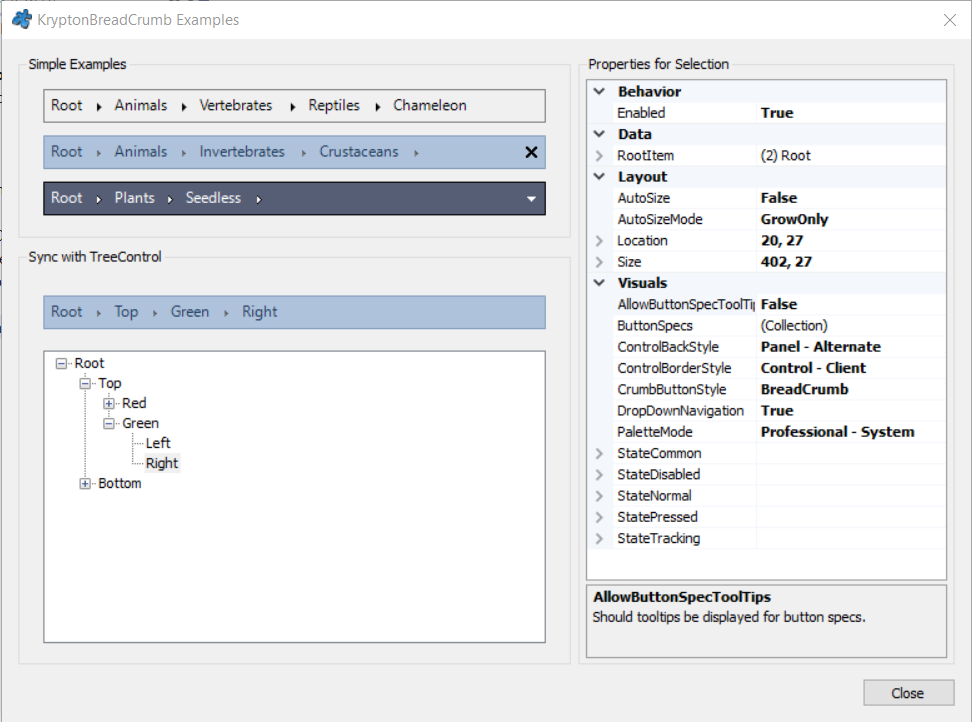972x722 pixels.
Task: Open the arrow after Crustaceans crumb
Action: click(416, 153)
